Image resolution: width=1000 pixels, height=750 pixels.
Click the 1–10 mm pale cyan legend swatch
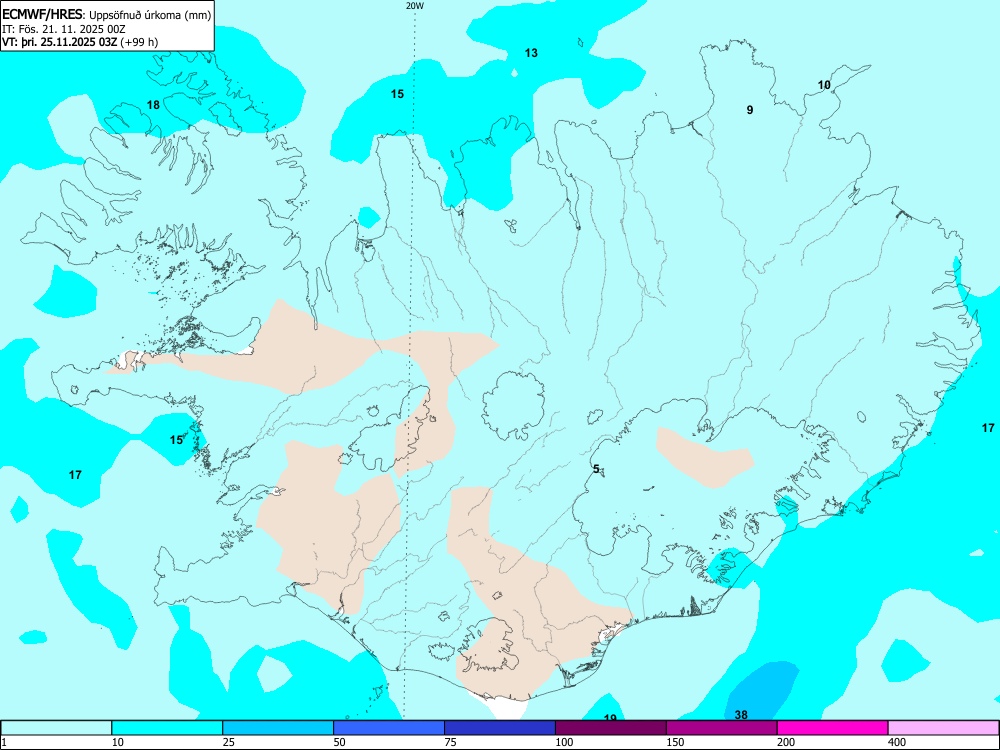tap(56, 728)
